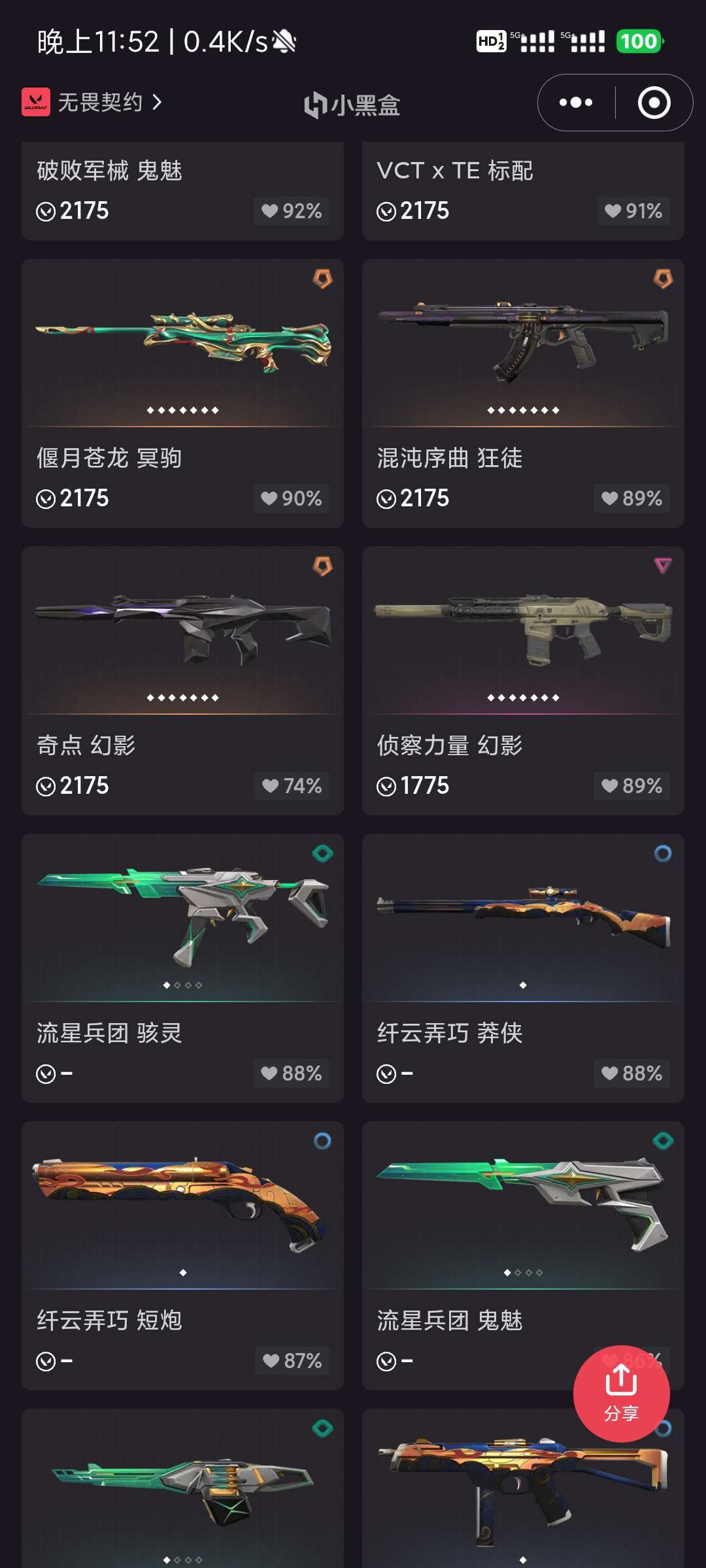Like the VCT x TE 标配 skin heart

633,211
